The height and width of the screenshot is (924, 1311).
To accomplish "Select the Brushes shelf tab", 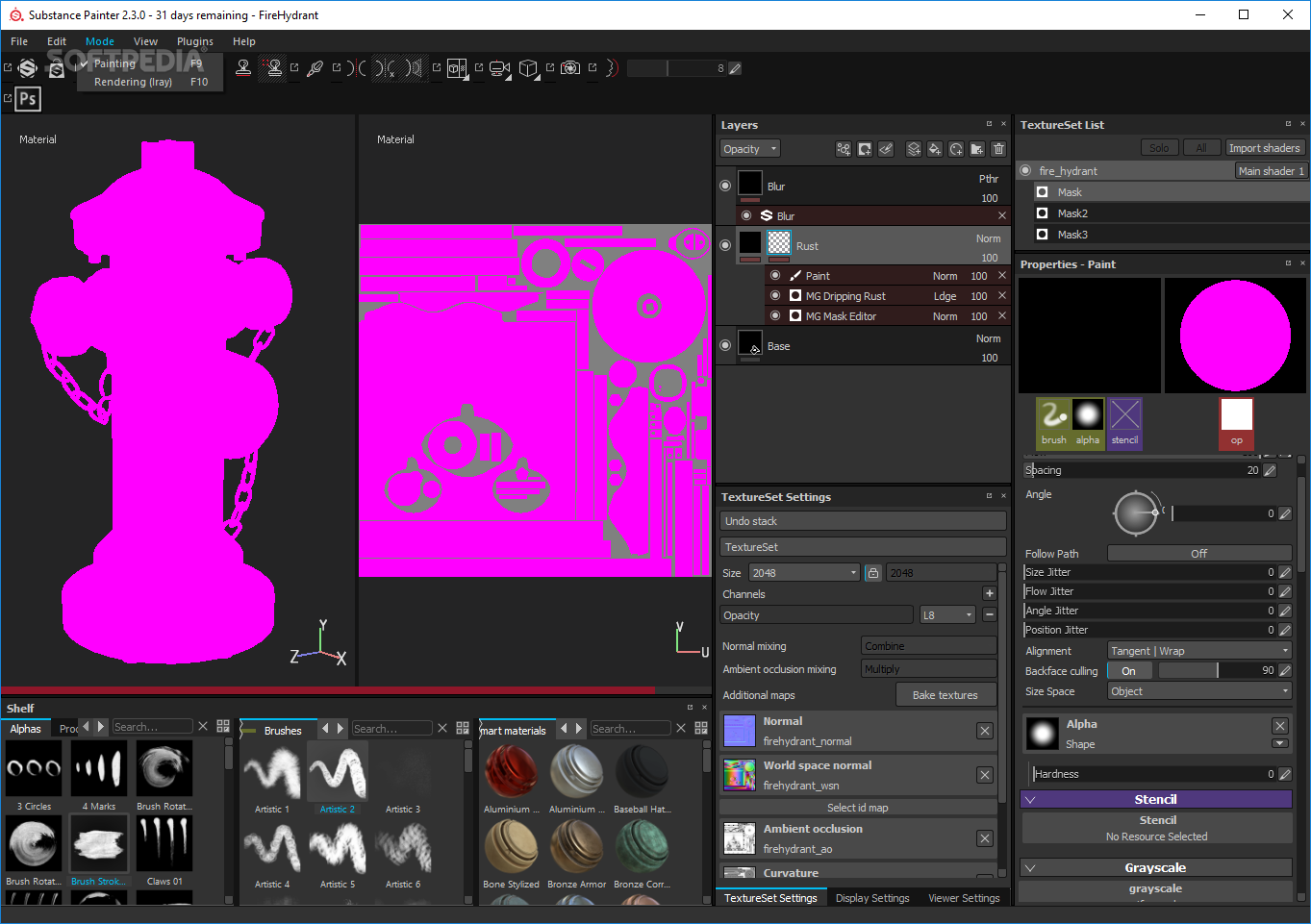I will (283, 731).
